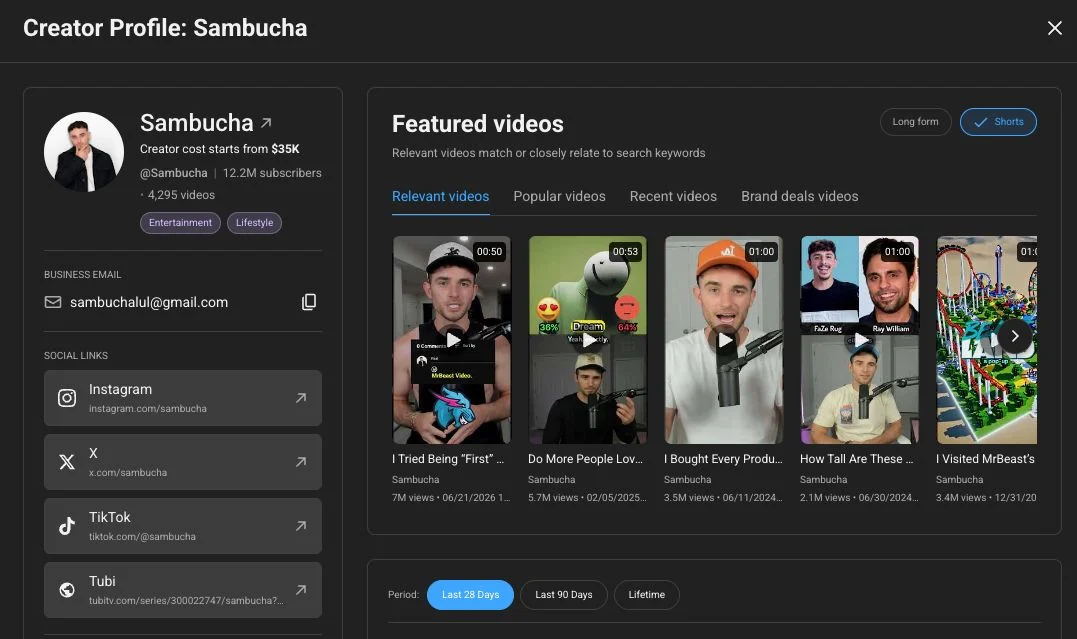Click the "I Bought Every Produ..." video title
The height and width of the screenshot is (639, 1077).
[x=723, y=459]
